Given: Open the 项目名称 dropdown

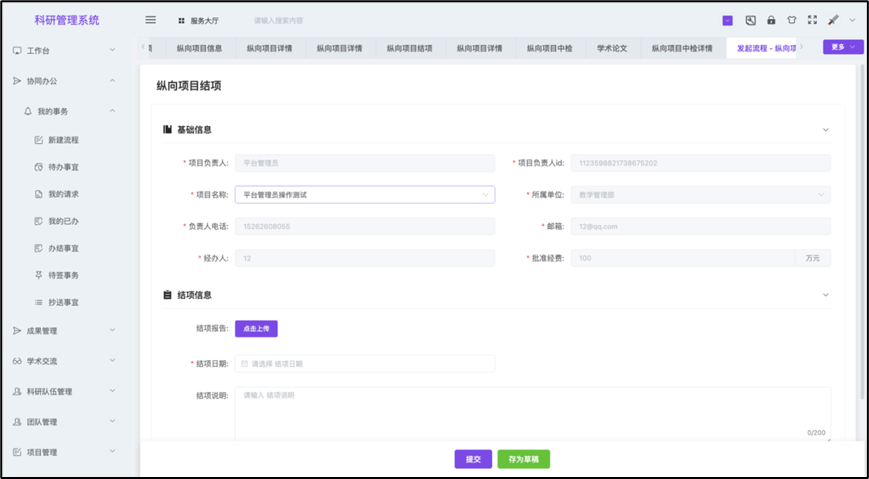Looking at the screenshot, I should point(364,195).
